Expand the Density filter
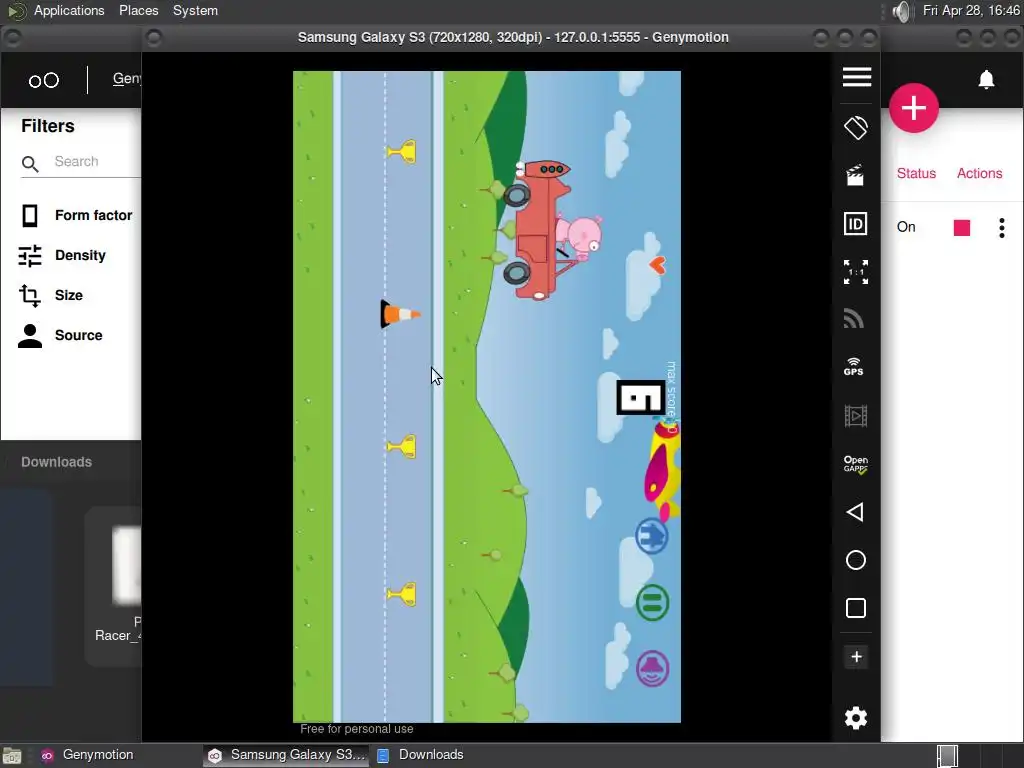This screenshot has width=1024, height=768. (63, 255)
